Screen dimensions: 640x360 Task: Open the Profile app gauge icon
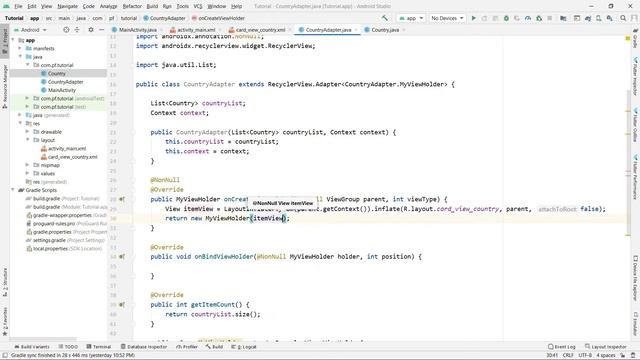[528, 18]
